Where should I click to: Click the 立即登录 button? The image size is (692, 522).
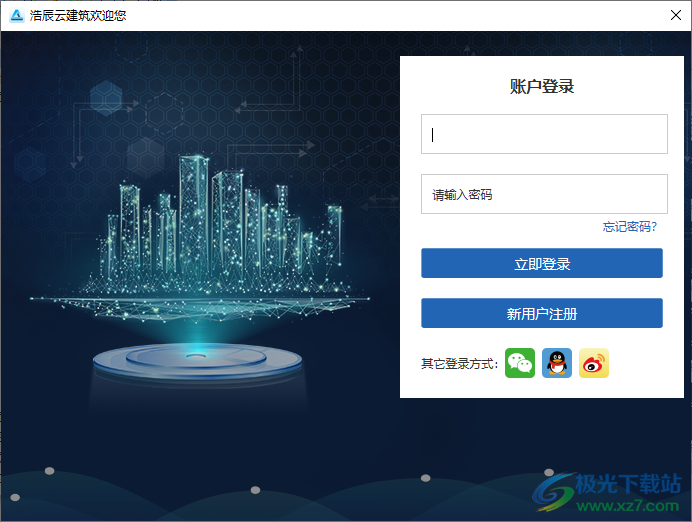(x=542, y=263)
